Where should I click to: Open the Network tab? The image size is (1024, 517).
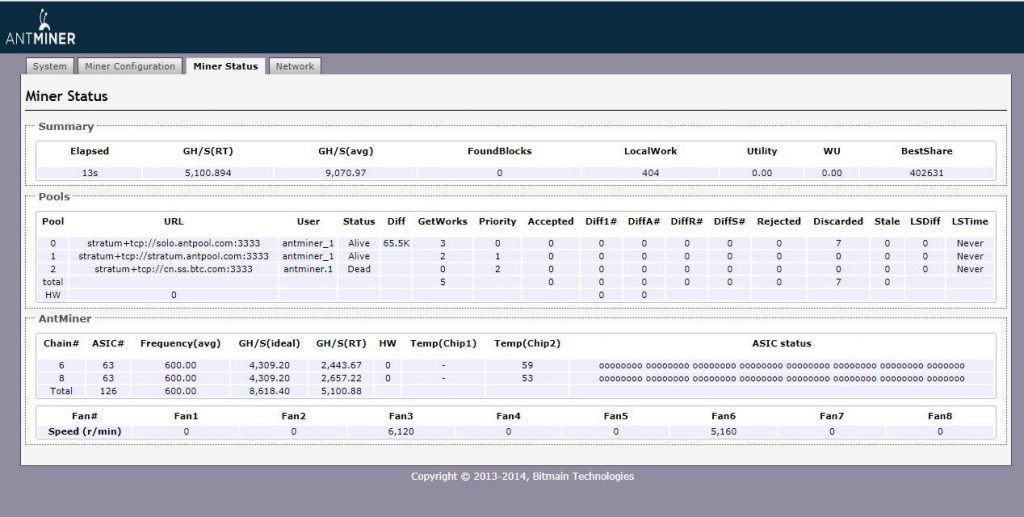pos(295,66)
